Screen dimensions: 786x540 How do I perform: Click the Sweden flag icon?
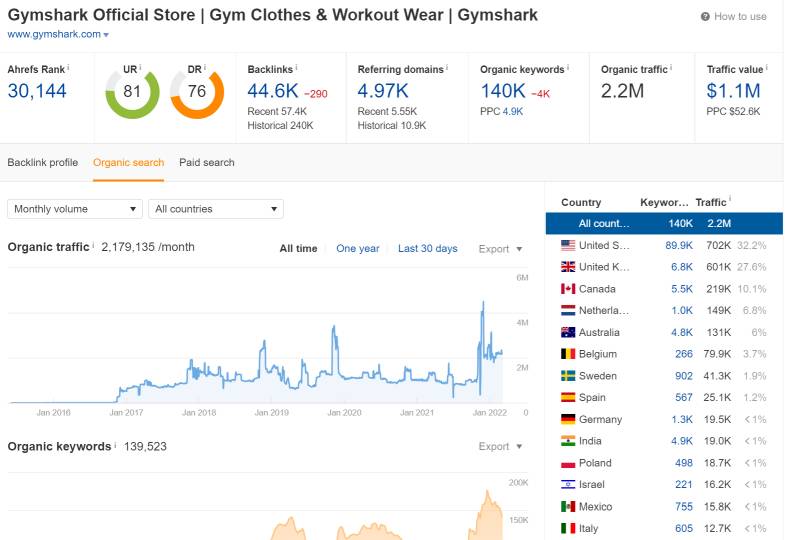[568, 376]
